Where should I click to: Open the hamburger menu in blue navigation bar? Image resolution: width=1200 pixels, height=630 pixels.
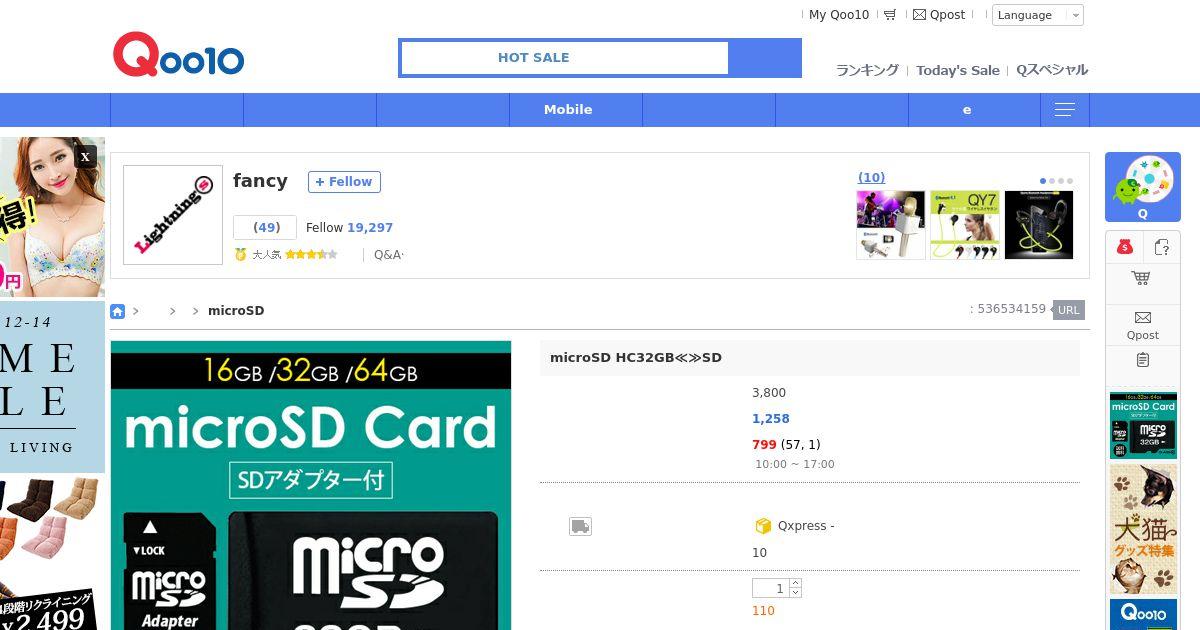(x=1065, y=110)
